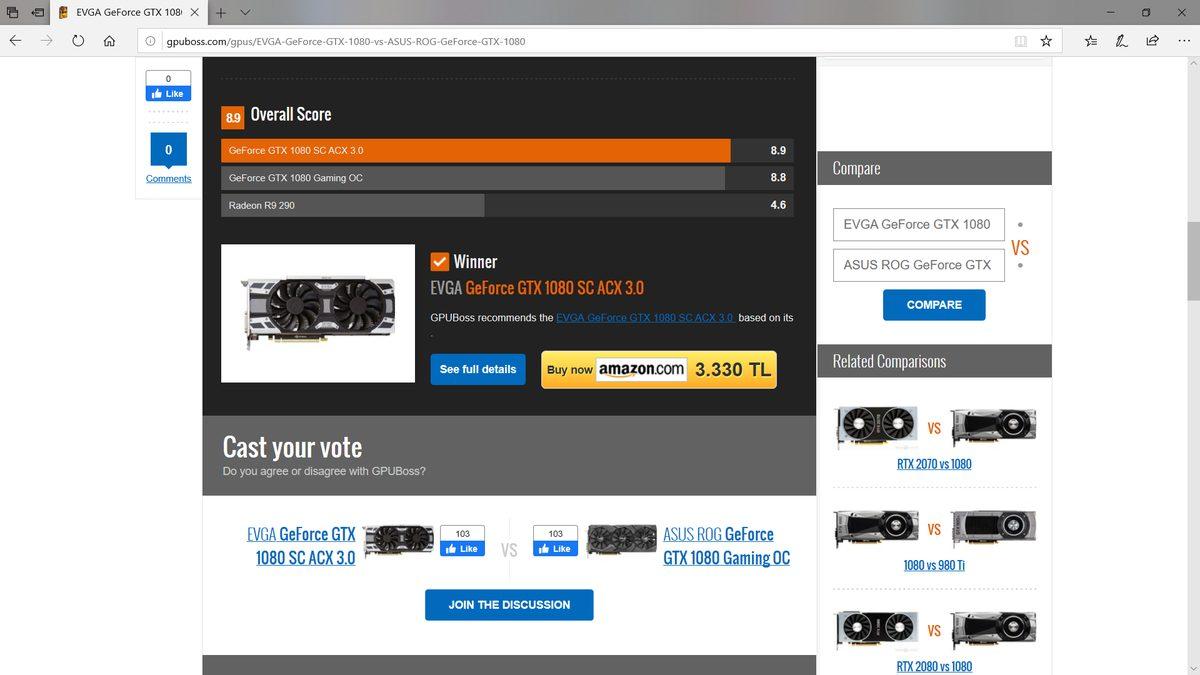Go to the browser home page
This screenshot has height=675, width=1200.
109,41
